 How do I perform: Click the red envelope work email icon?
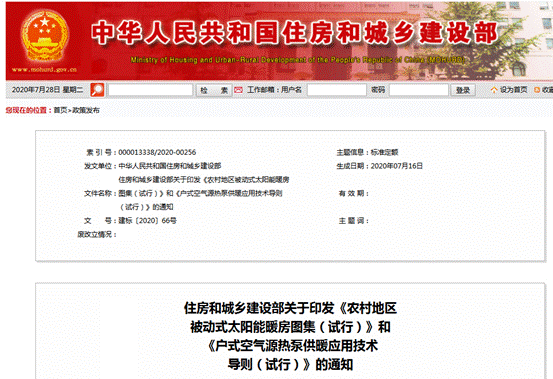pyautogui.click(x=239, y=90)
